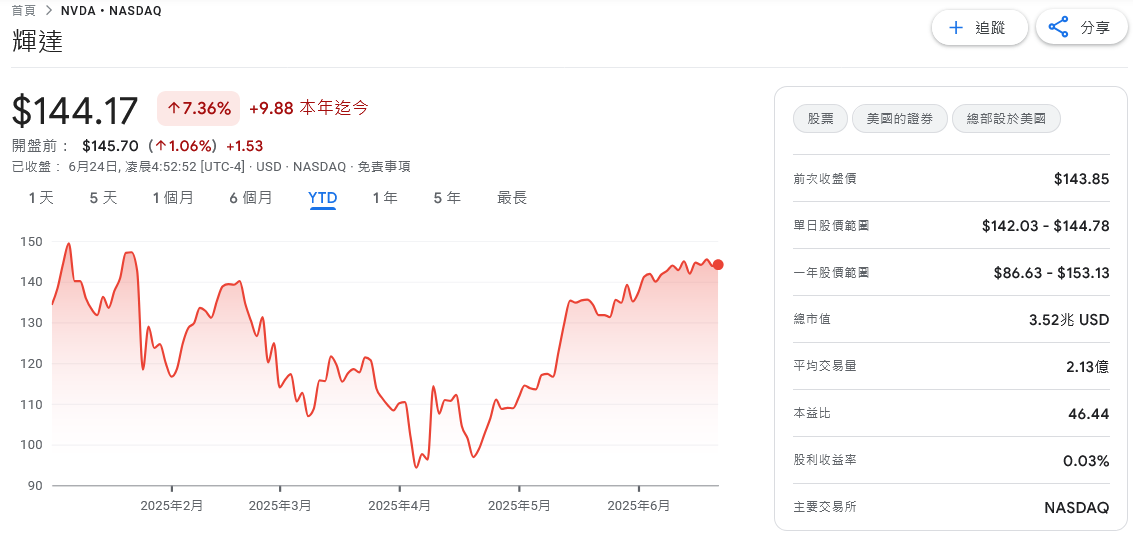Click the 2025年4月 axis label
1133x535 pixels.
[400, 505]
